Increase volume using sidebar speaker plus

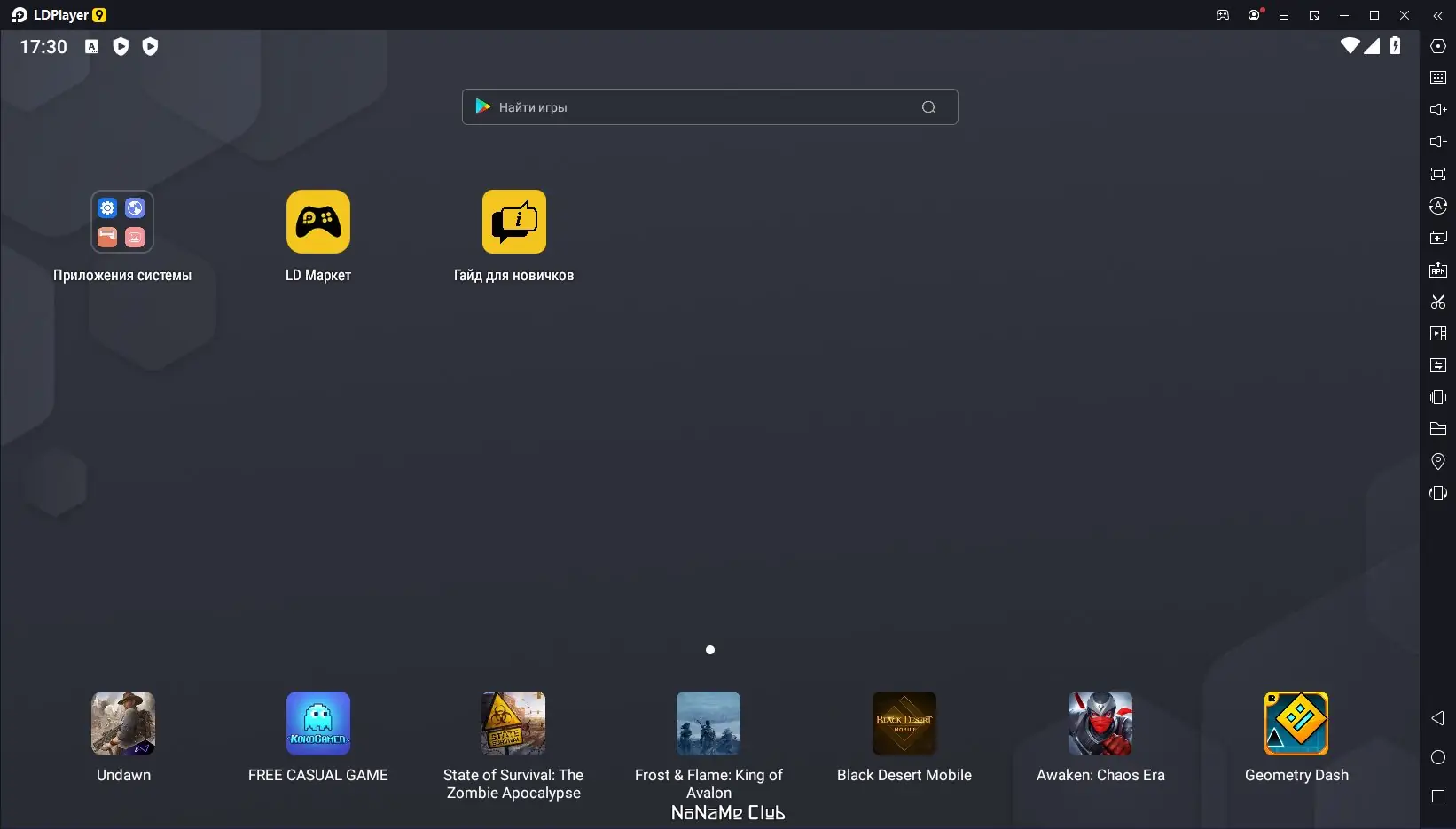click(1438, 110)
